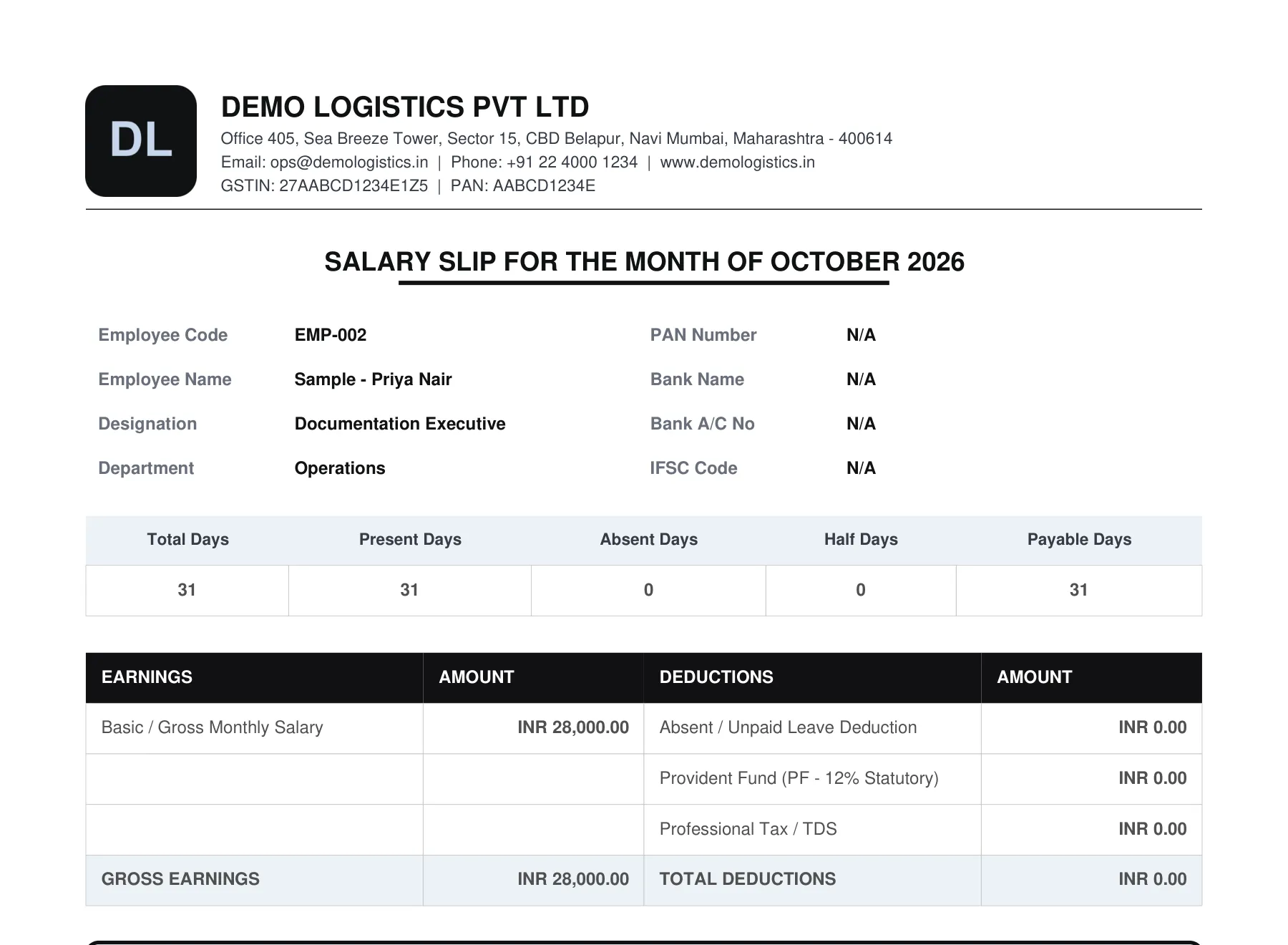This screenshot has height=945, width=1288.
Task: Click INR 0.00 for Unpaid Leave Deduction
Action: [x=1153, y=728]
